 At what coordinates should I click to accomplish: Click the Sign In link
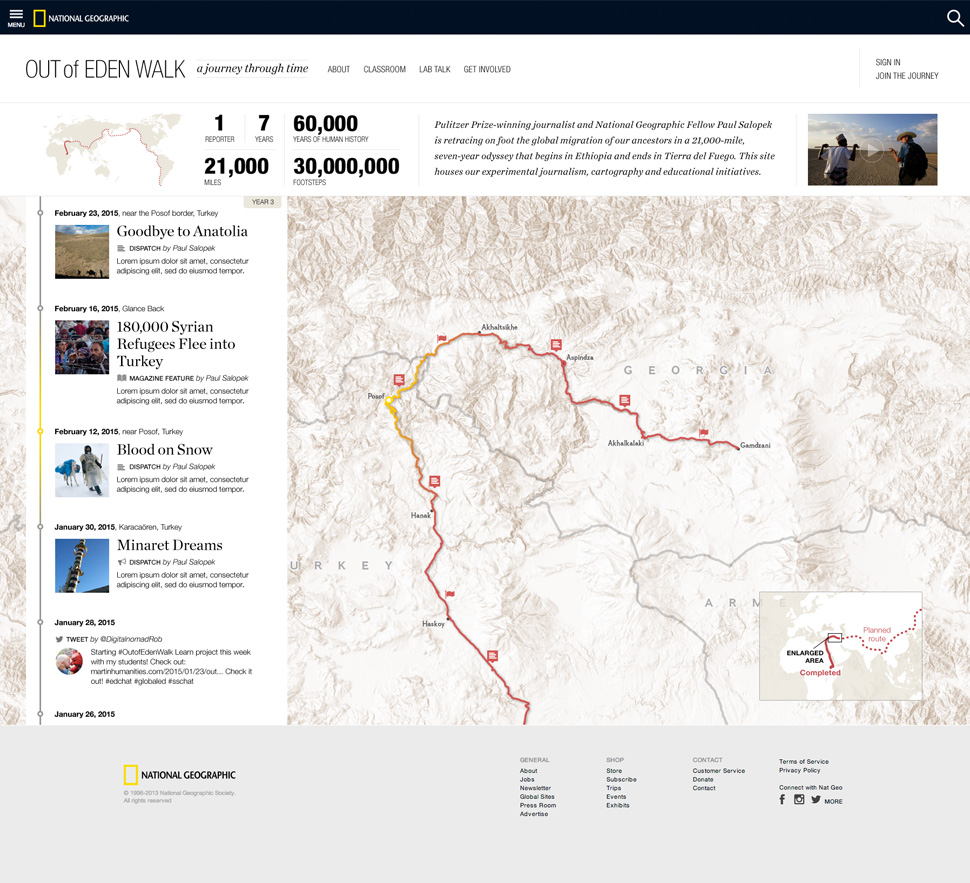[x=888, y=62]
